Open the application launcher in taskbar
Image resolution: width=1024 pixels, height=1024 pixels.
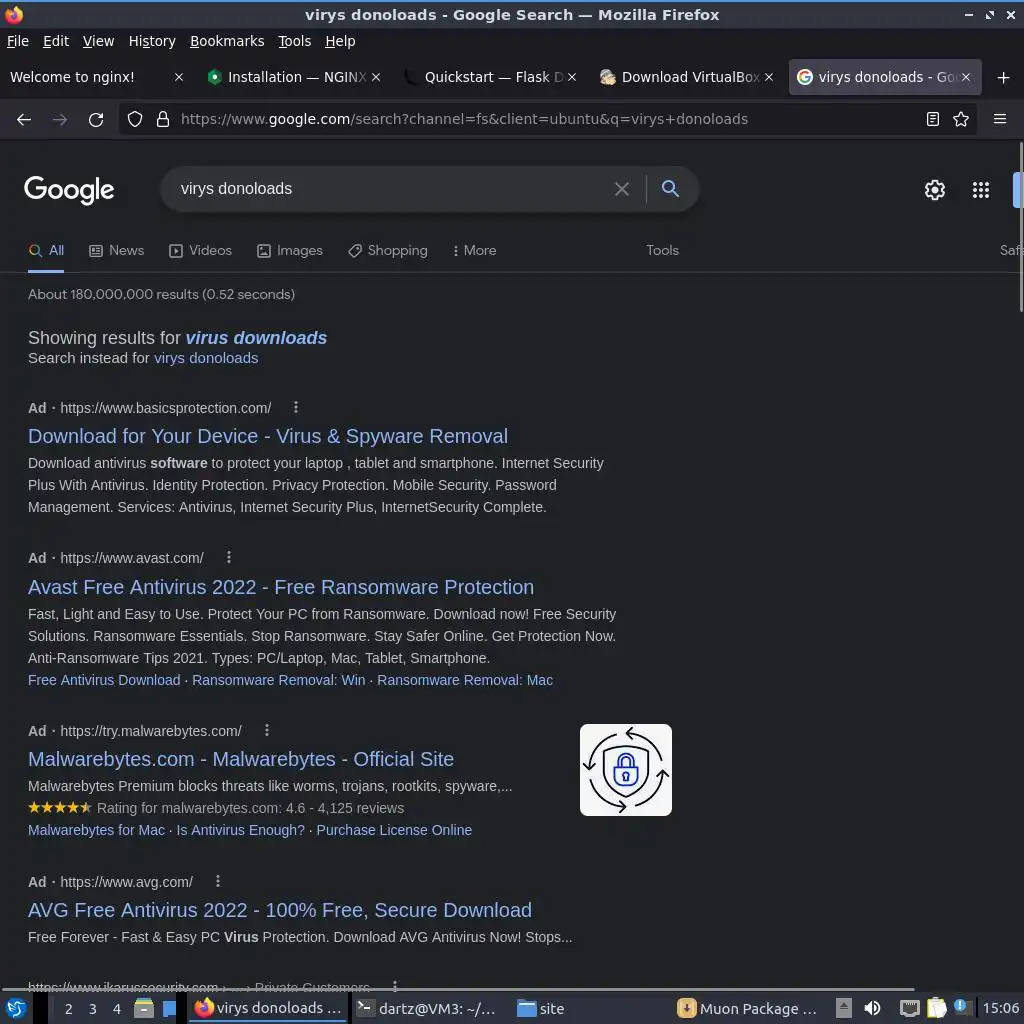(x=16, y=1008)
